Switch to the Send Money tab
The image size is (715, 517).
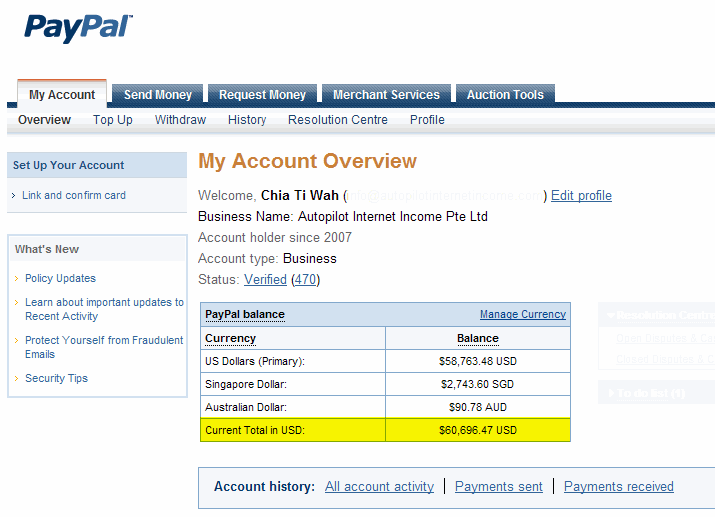[x=158, y=94]
